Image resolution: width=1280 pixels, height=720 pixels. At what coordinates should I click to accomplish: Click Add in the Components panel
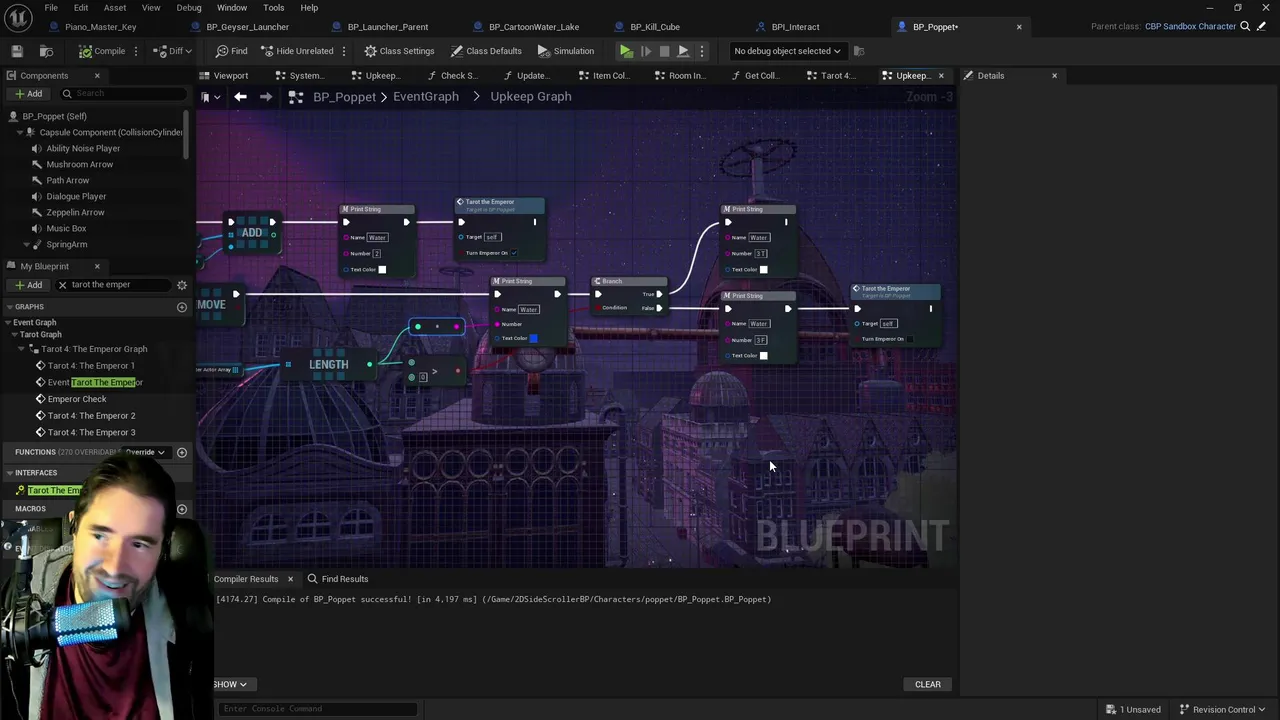[28, 94]
